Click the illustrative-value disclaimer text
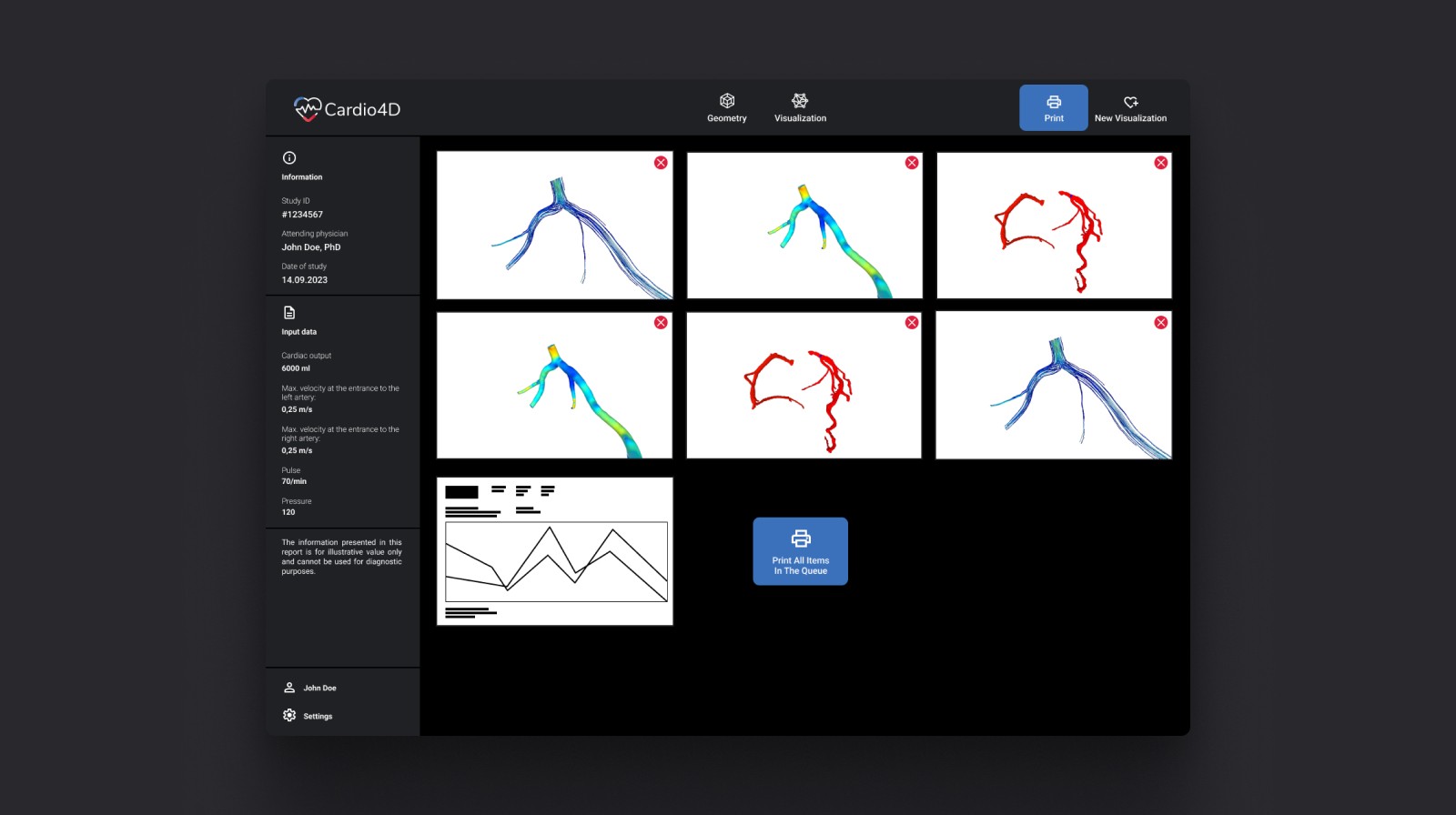1456x815 pixels. point(341,557)
